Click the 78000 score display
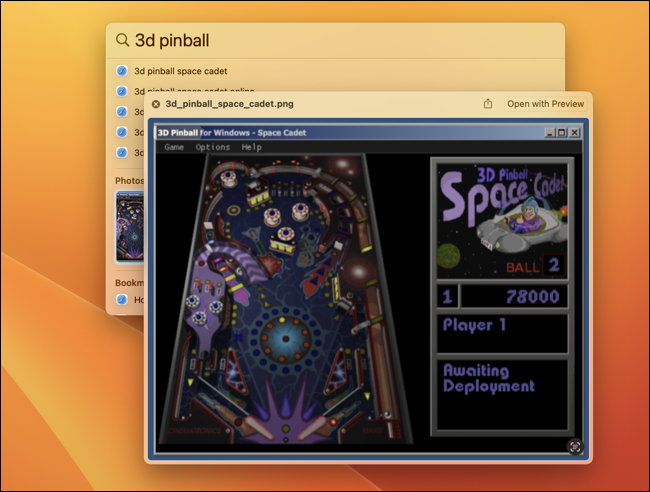The width and height of the screenshot is (650, 492). pos(514,296)
